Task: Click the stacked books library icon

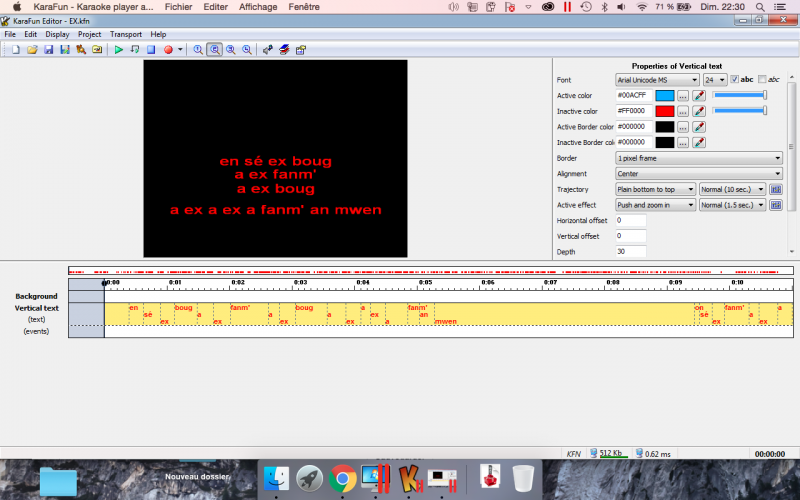Action: pyautogui.click(x=284, y=49)
